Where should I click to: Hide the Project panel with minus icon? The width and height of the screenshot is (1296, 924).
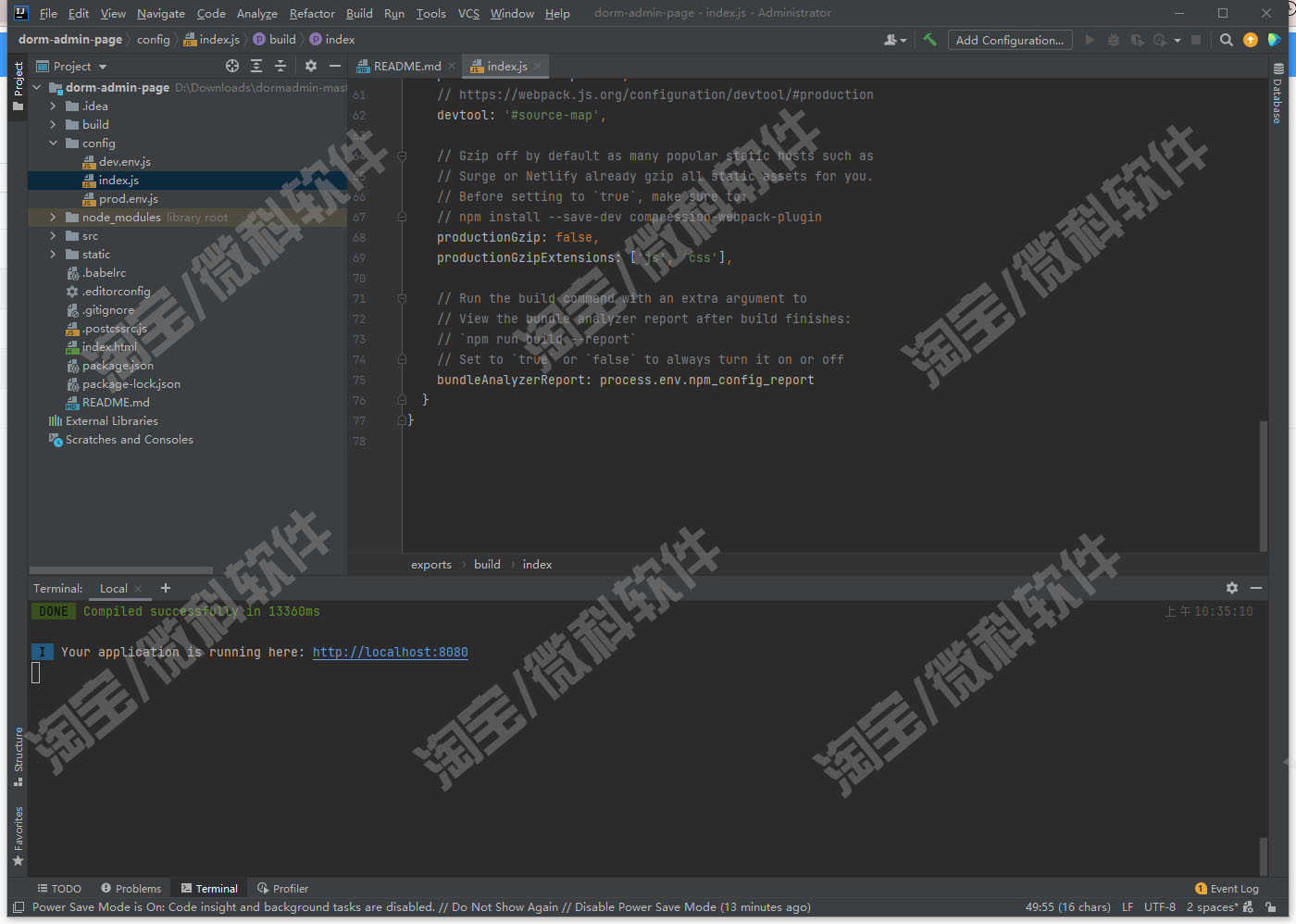click(x=335, y=66)
